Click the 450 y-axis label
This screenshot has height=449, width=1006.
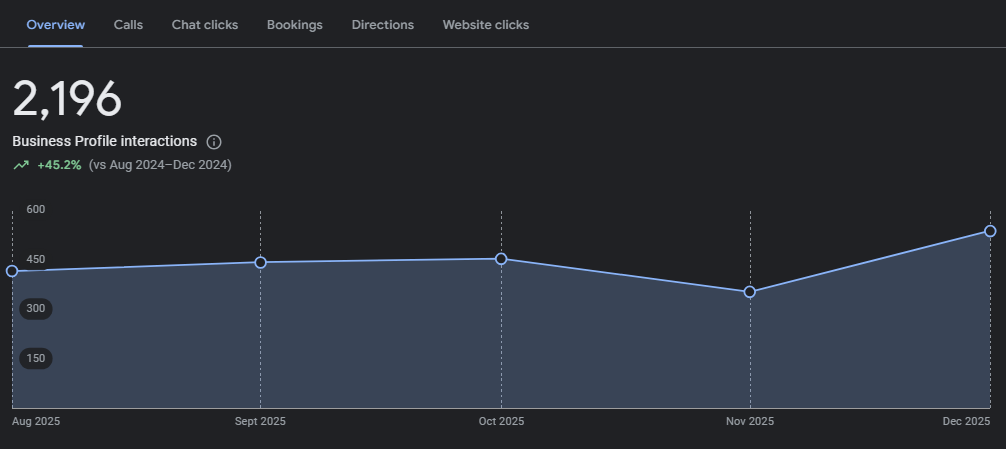36,259
